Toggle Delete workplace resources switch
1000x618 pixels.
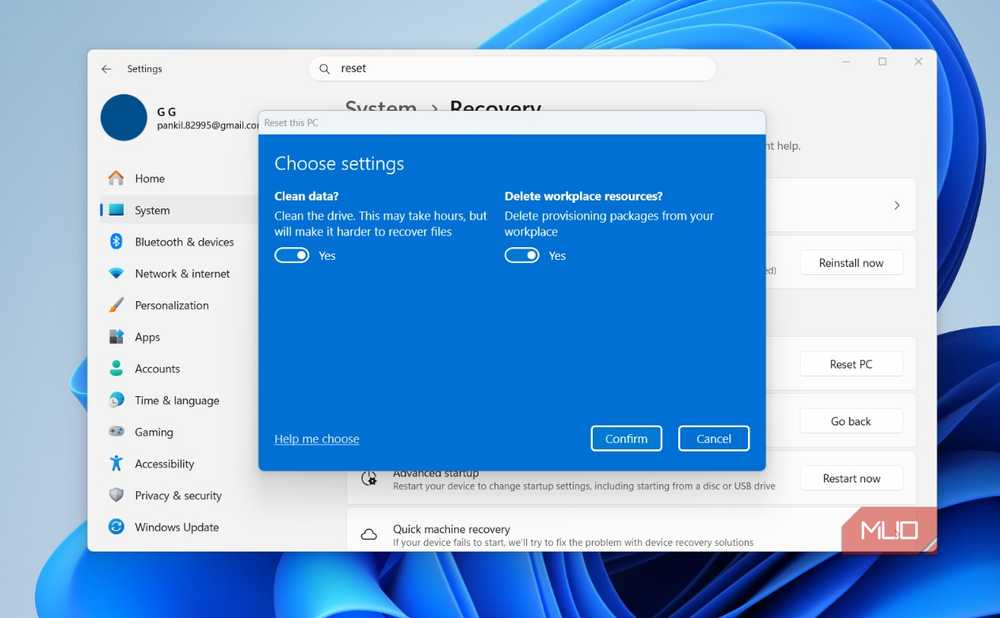point(522,255)
